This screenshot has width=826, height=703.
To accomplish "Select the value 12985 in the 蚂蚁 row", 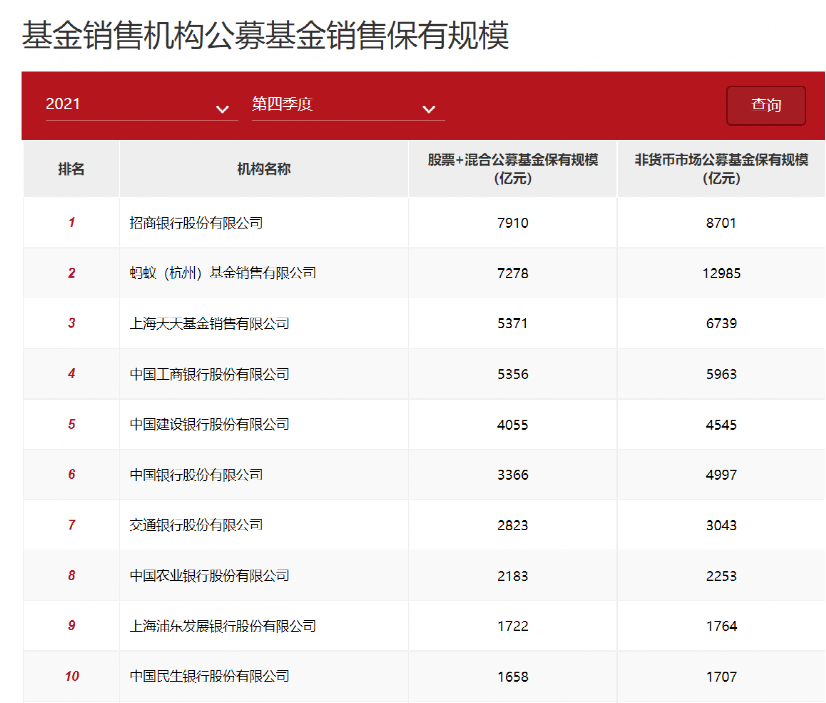I will click(721, 273).
